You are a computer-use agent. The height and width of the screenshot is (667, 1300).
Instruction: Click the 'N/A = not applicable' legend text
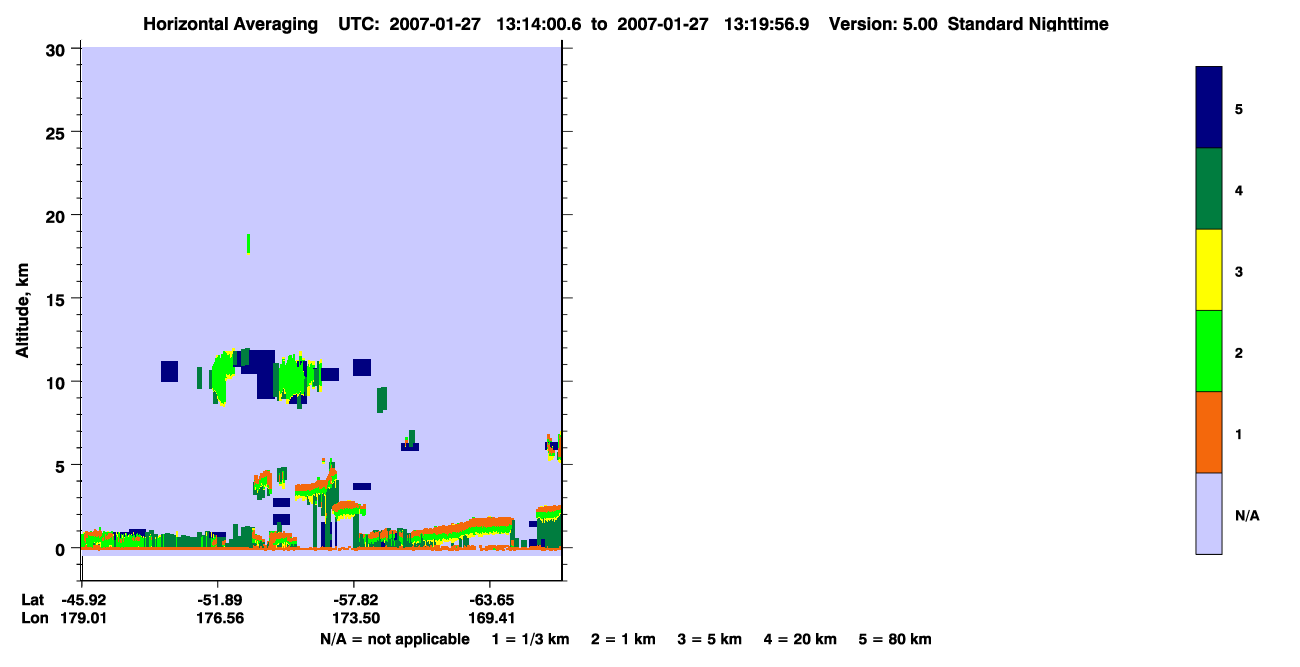pos(394,639)
